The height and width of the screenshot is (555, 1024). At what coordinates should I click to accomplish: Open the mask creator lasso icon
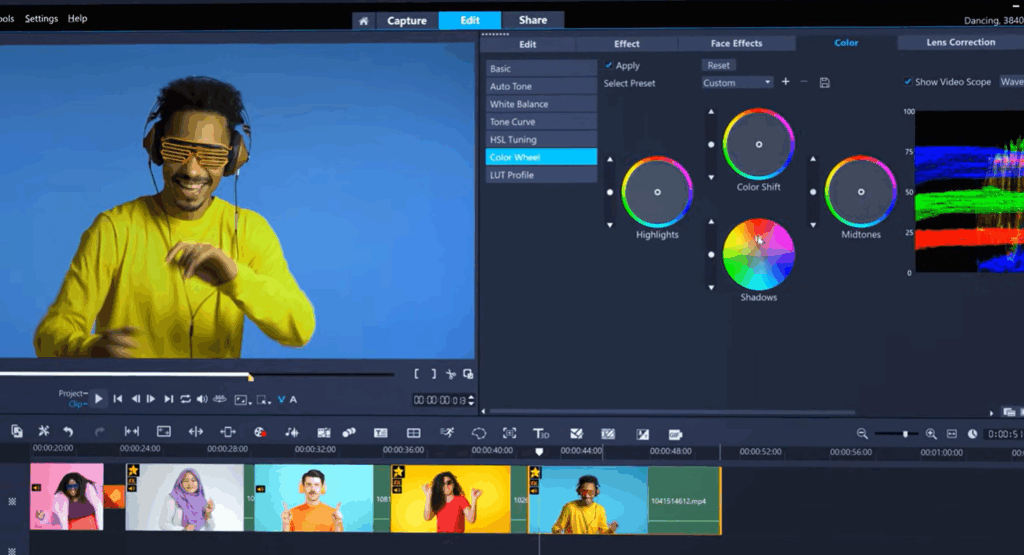[479, 433]
